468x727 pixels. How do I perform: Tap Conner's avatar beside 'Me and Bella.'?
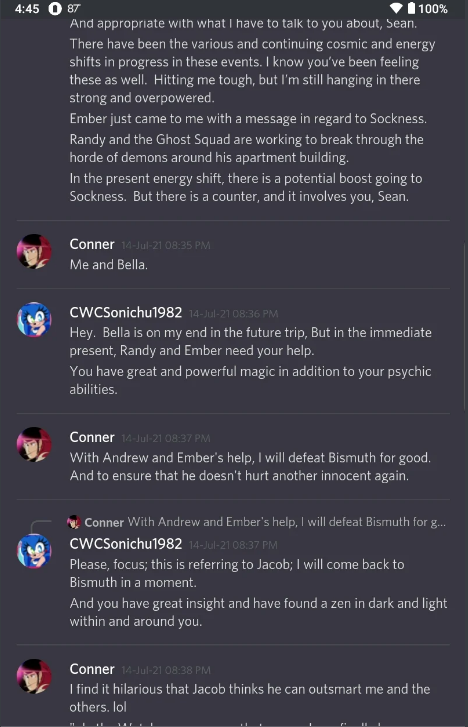[34, 252]
